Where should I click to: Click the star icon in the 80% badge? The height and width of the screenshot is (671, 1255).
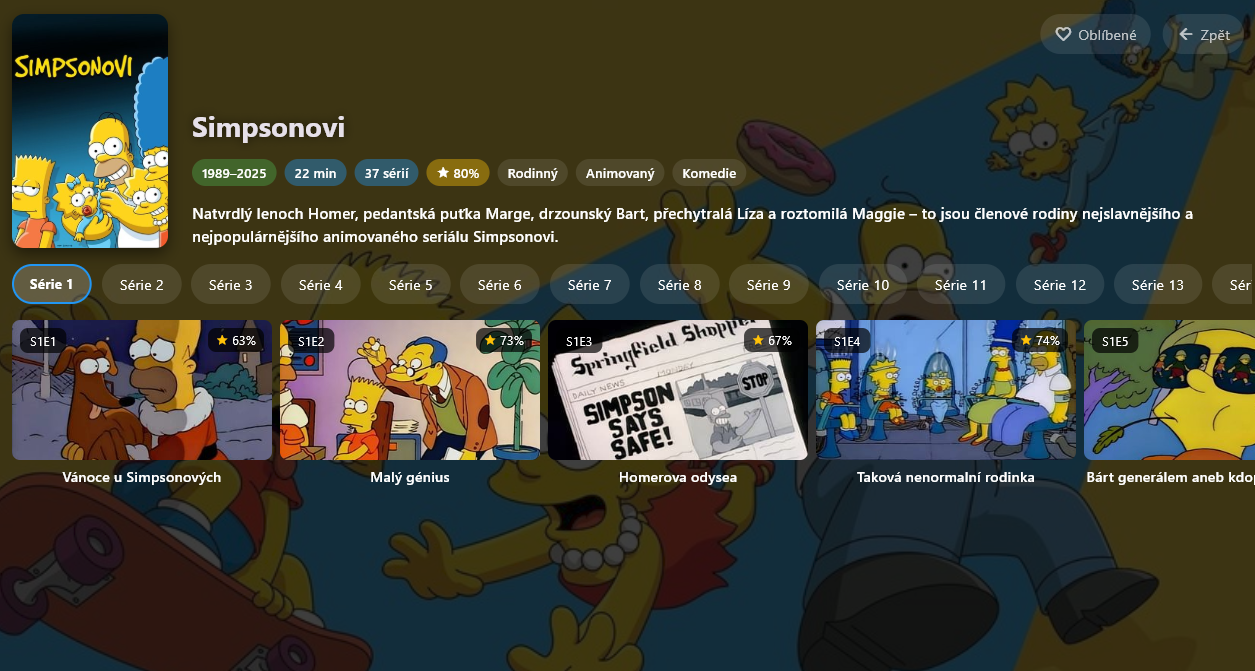click(x=443, y=173)
